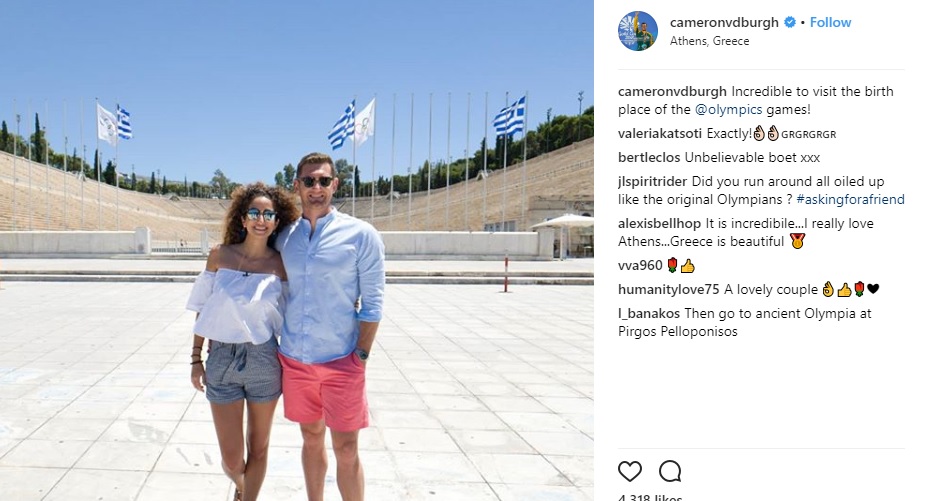View valeriakatsoti's profile
This screenshot has height=501, width=926.
click(x=660, y=134)
